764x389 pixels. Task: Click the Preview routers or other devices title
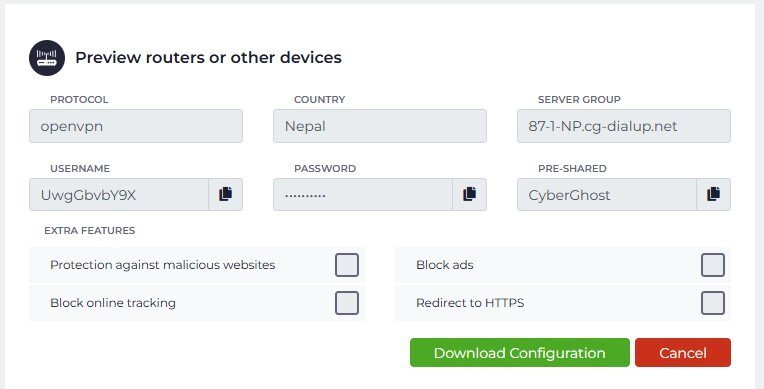click(208, 58)
